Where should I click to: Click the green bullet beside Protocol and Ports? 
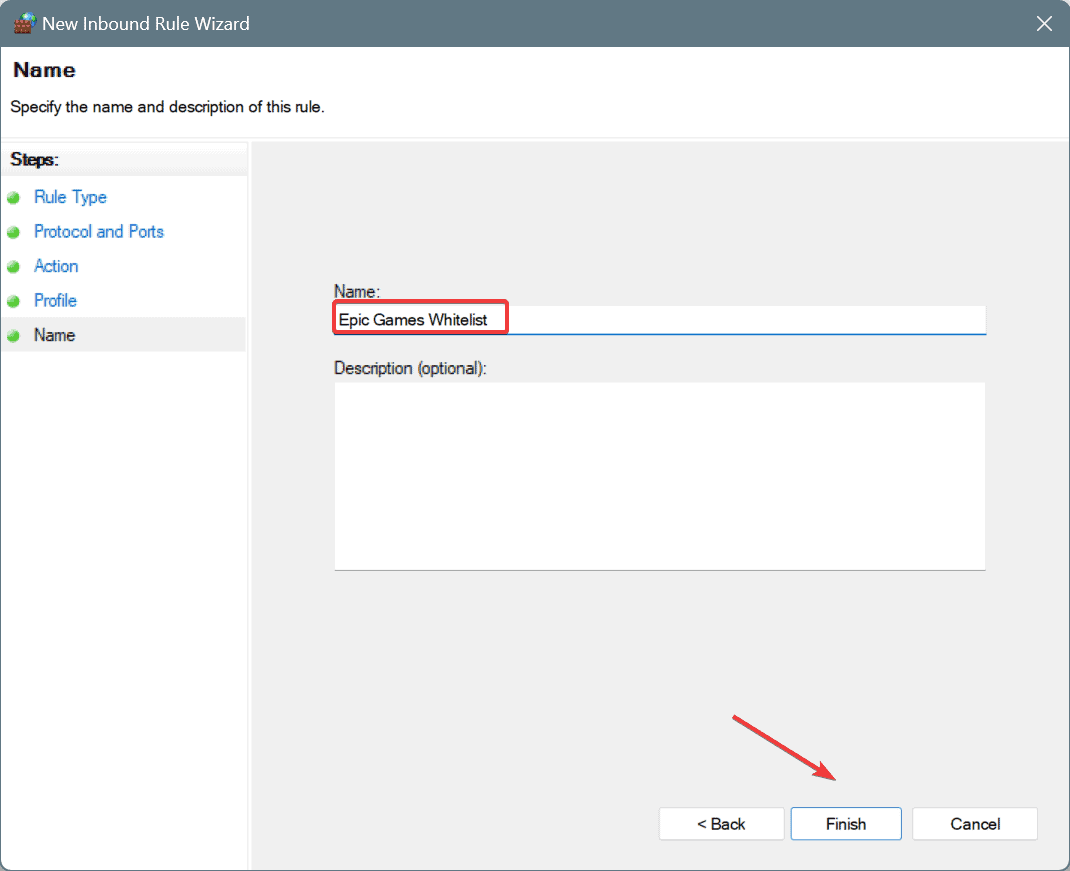[14, 232]
